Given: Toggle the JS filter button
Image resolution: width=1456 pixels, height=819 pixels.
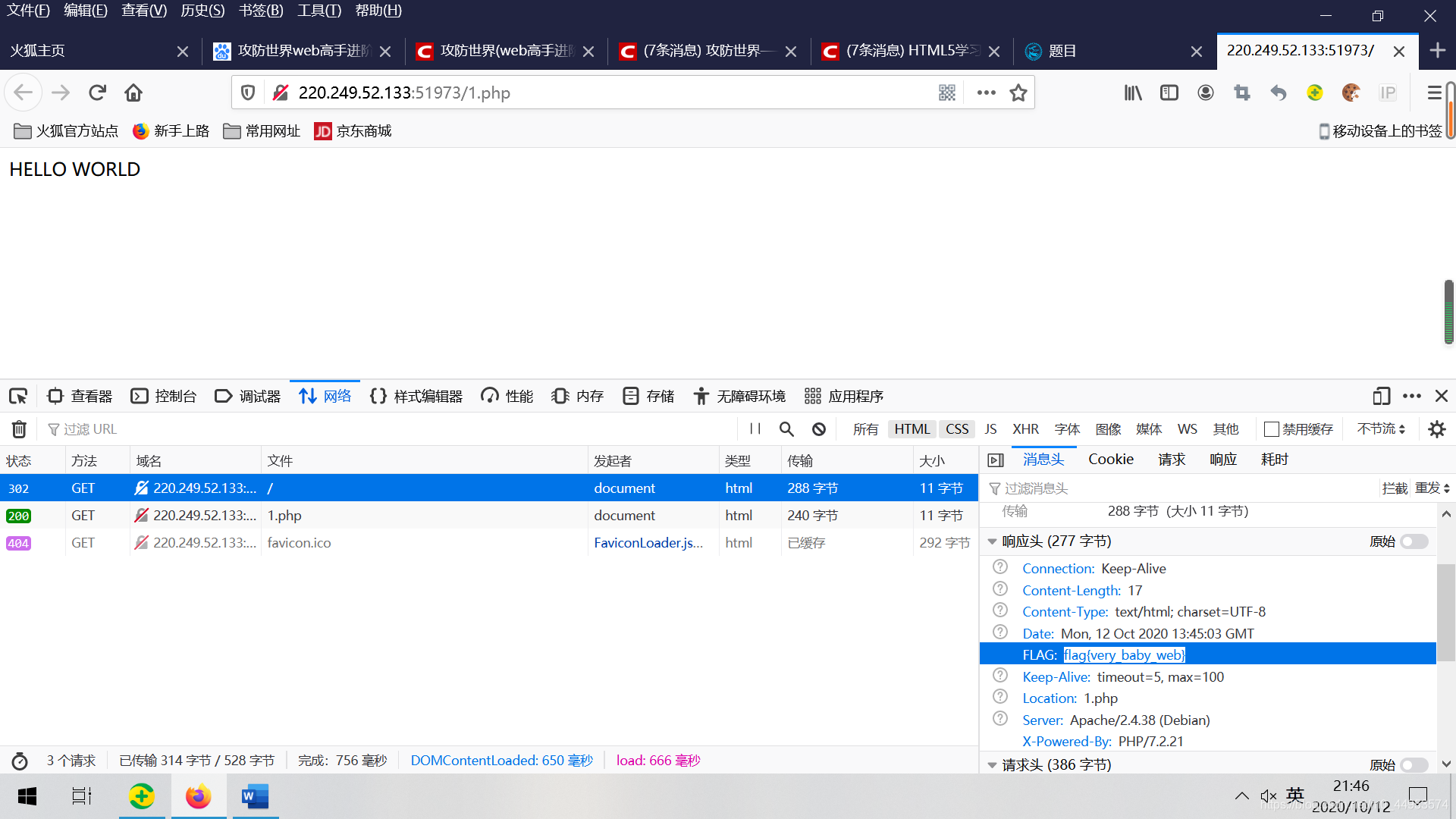Looking at the screenshot, I should (x=990, y=429).
